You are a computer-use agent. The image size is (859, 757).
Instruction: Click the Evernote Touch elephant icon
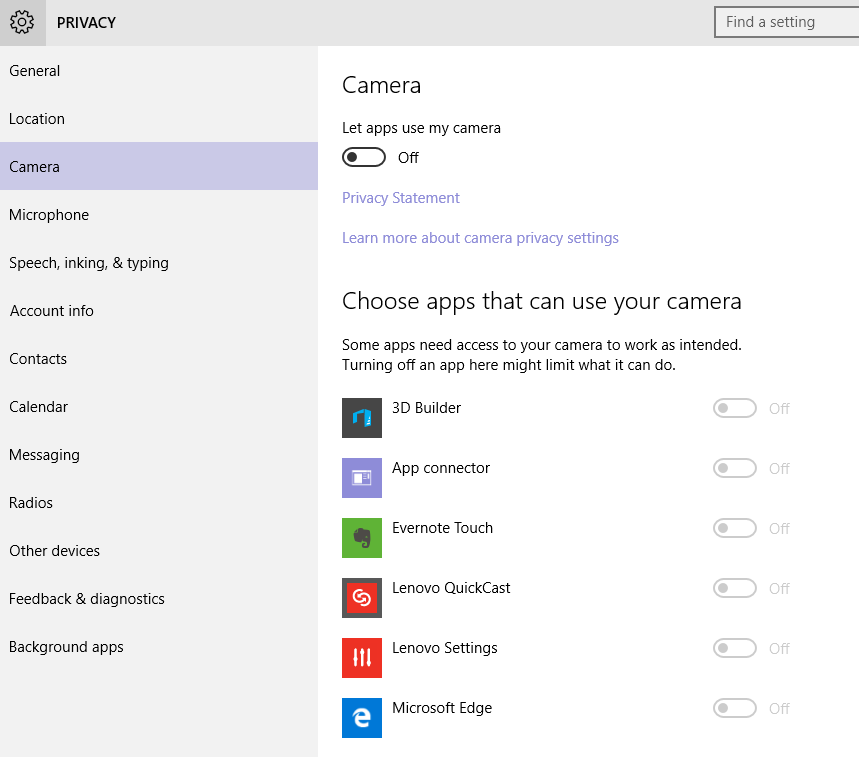362,538
